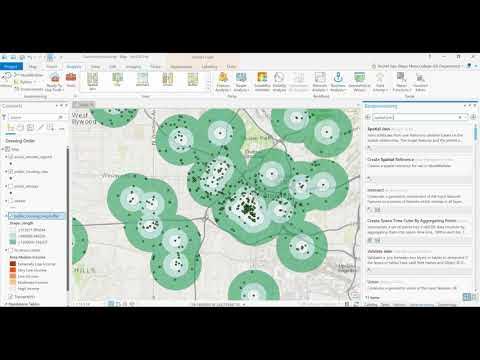The width and height of the screenshot is (480, 360).
Task: Select the Buffer tool in gallery
Action: pos(193,80)
